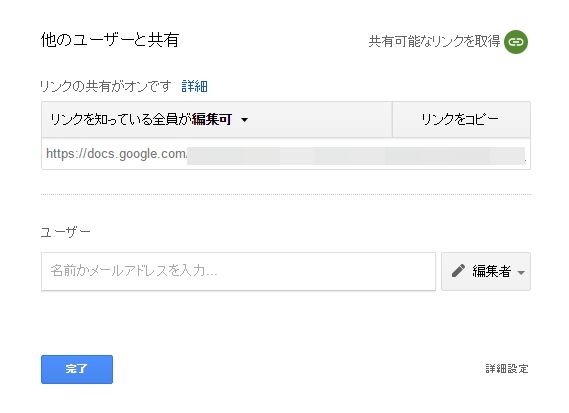The height and width of the screenshot is (413, 569).
Task: Open the 詳細 link about link sharing
Action: coord(195,86)
